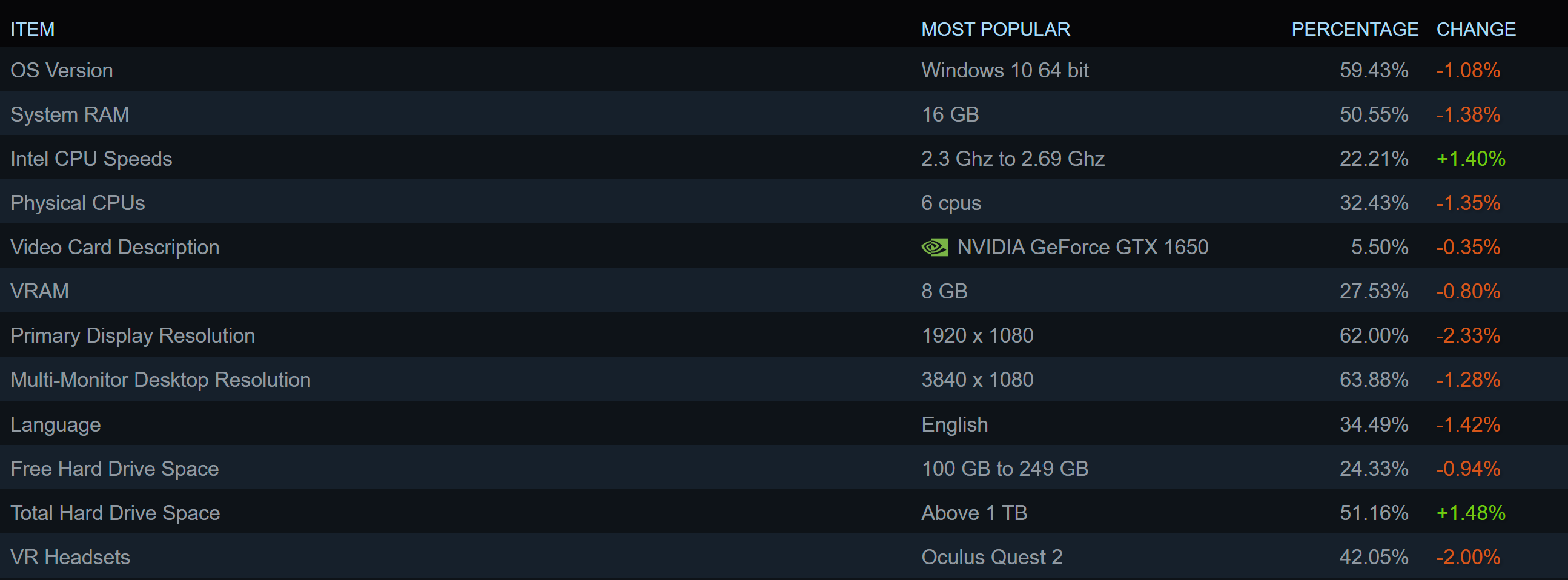
Task: Click the PERCENTAGE column header
Action: (x=1354, y=29)
